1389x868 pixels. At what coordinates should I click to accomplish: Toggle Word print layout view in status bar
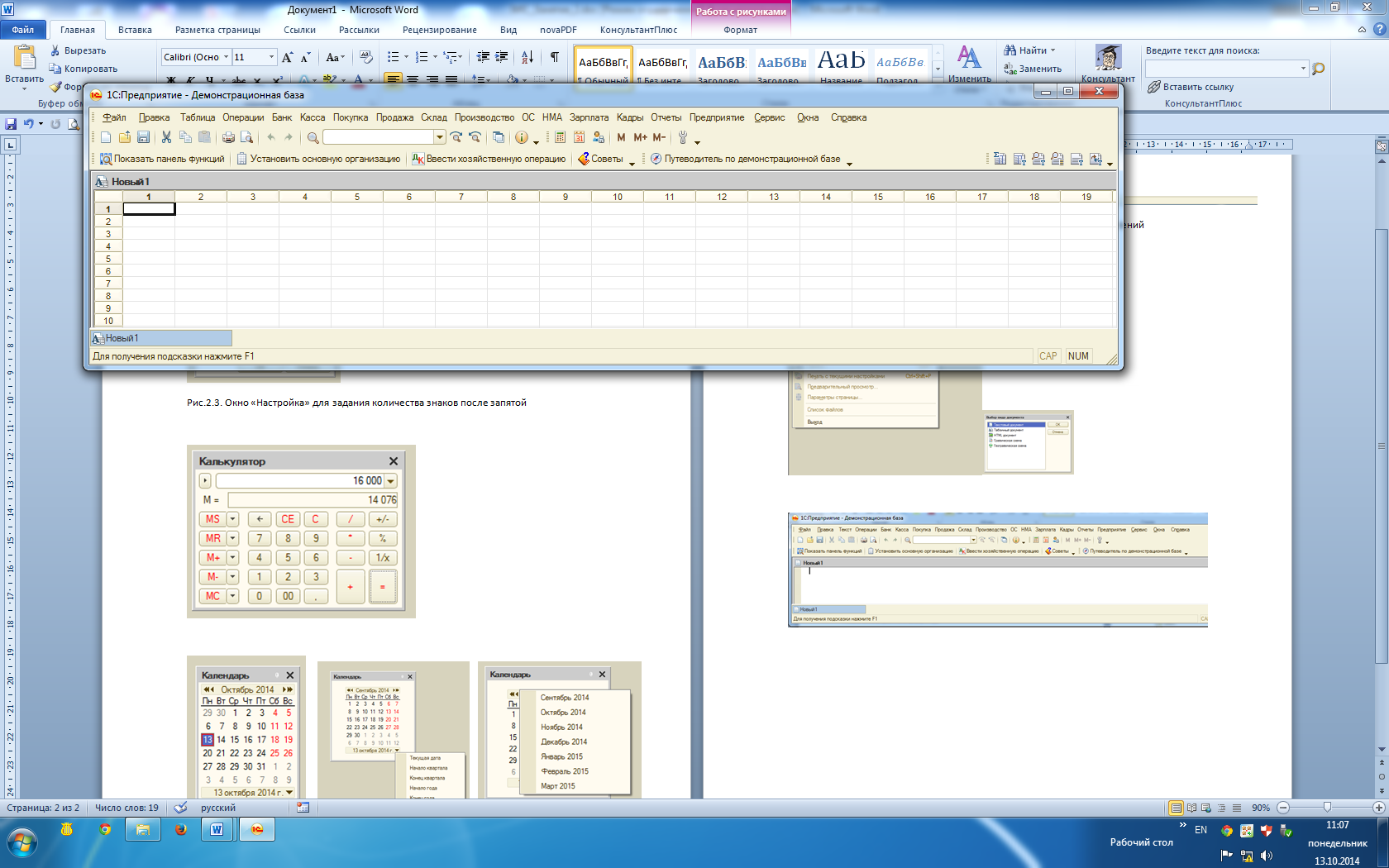coord(1176,808)
